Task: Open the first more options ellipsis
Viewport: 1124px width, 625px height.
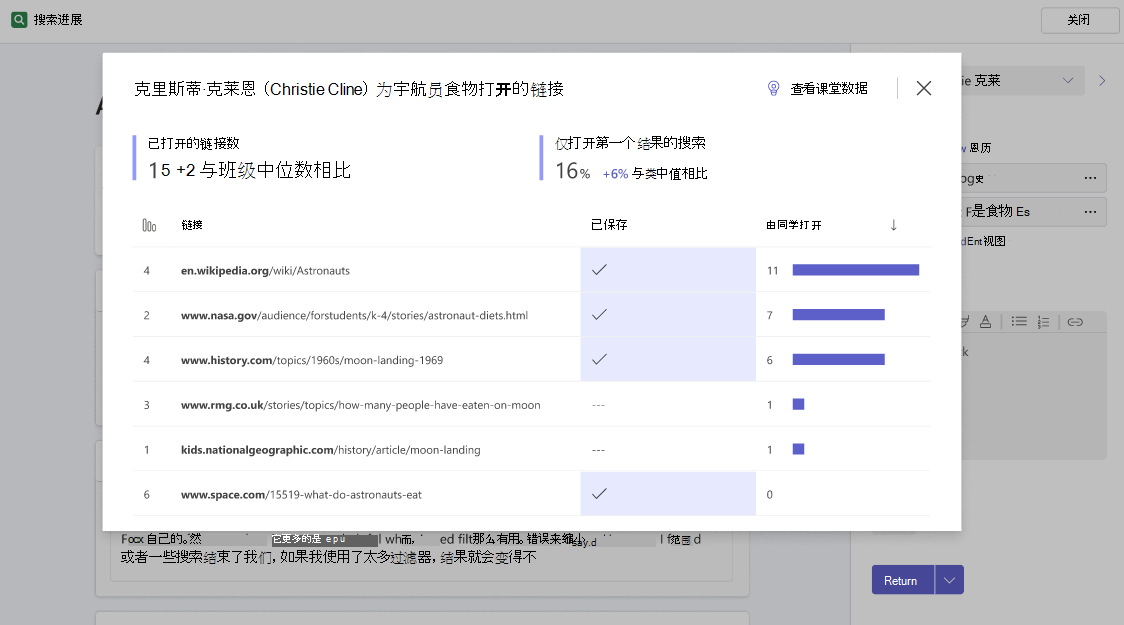Action: 1090,178
